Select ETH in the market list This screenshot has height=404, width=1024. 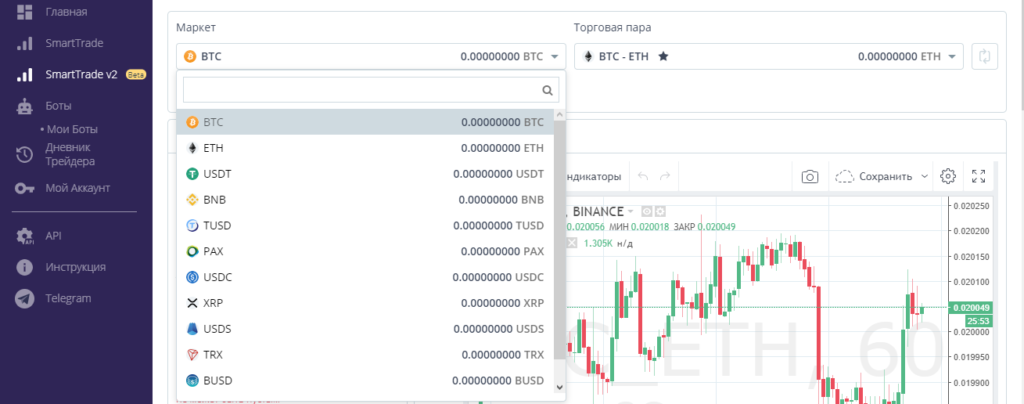pos(365,148)
